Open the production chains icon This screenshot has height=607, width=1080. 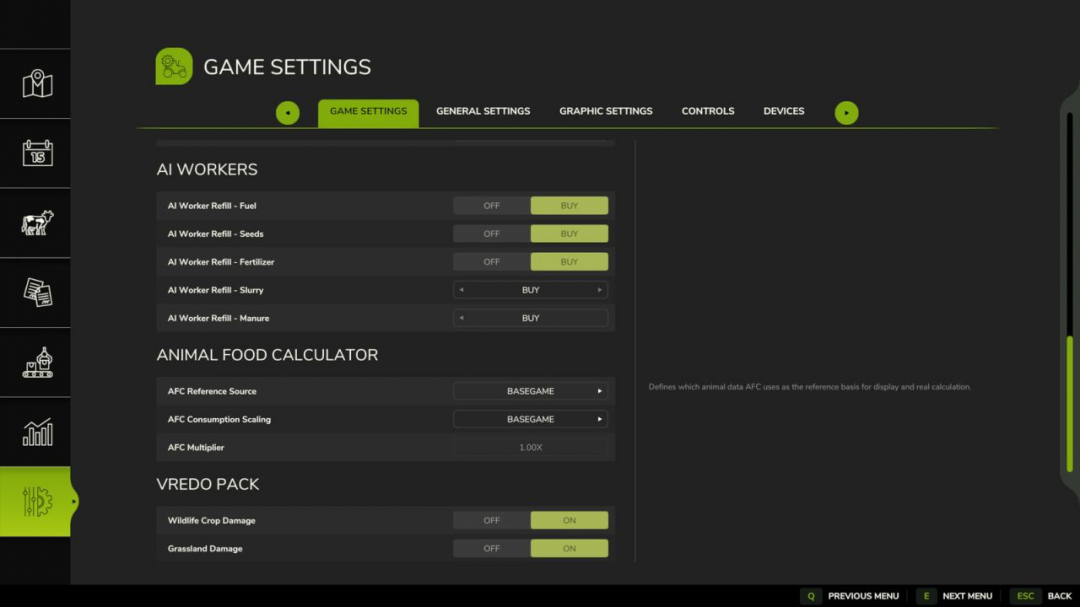[x=35, y=362]
